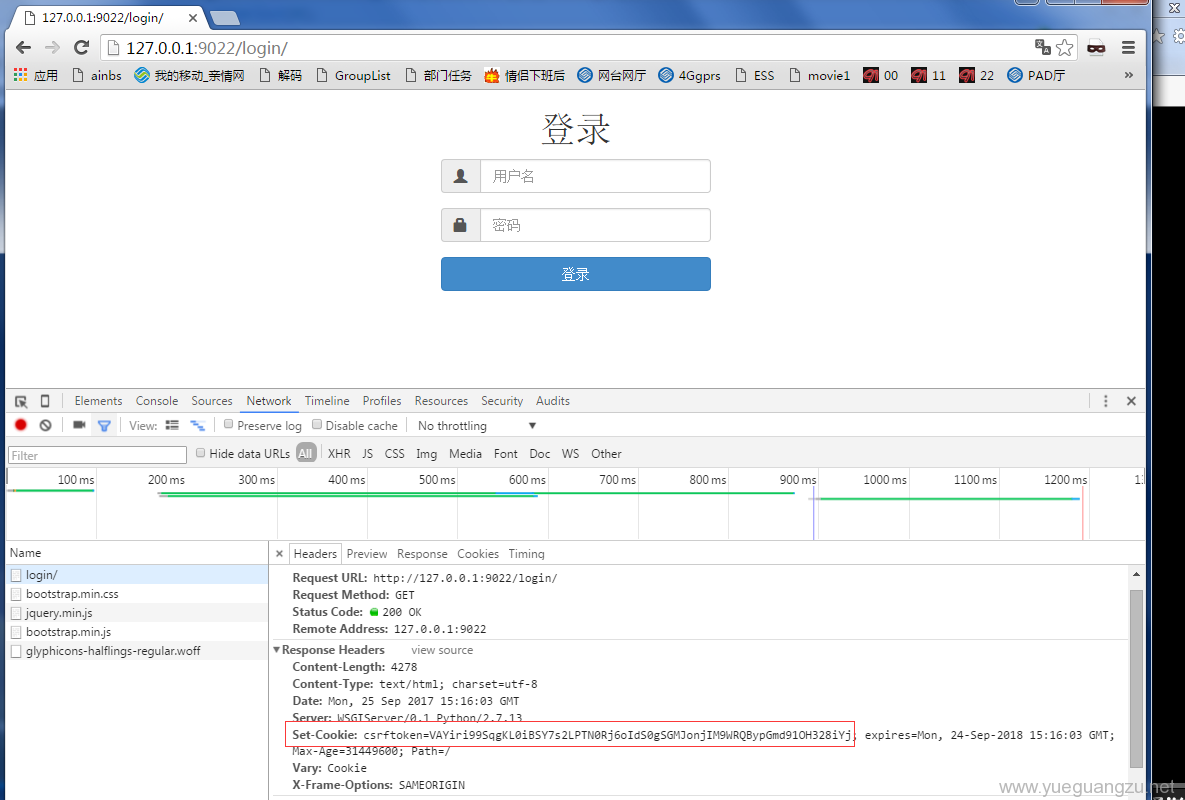
Task: Open the Sources panel
Action: 212,401
